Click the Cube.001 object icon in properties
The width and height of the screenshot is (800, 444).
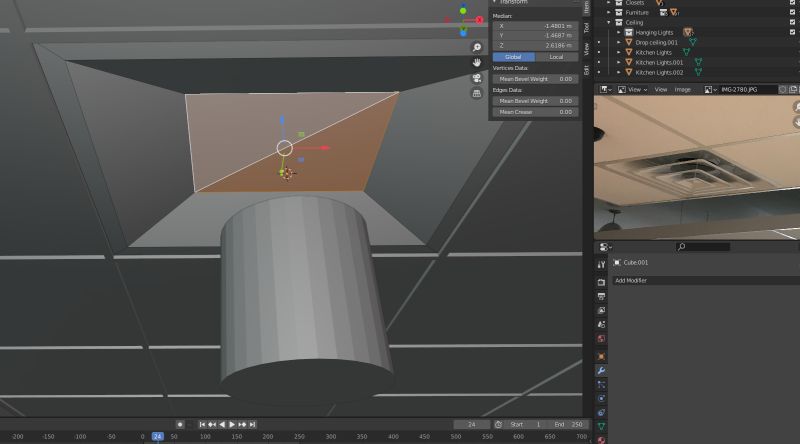617,262
